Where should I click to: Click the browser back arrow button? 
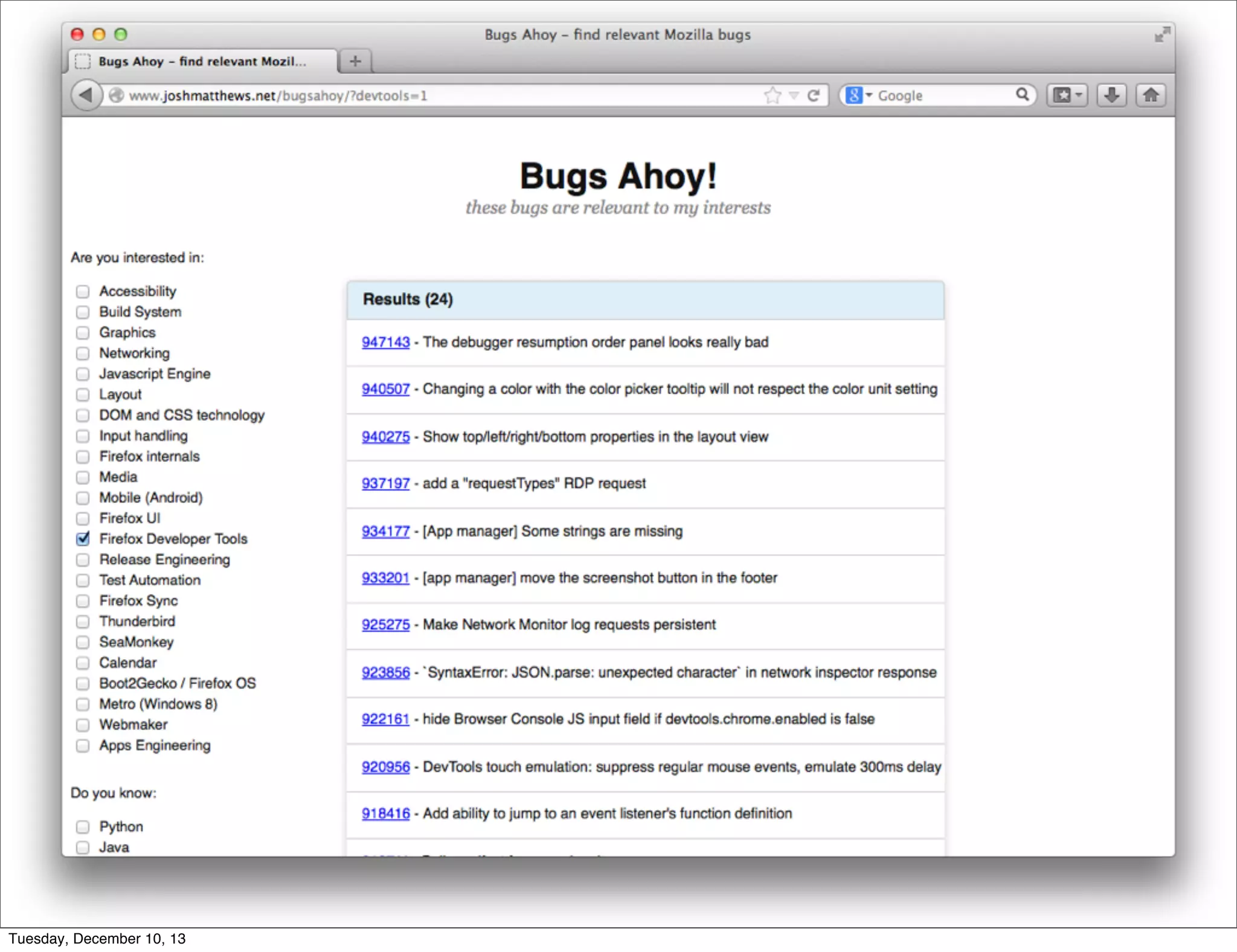coord(86,95)
